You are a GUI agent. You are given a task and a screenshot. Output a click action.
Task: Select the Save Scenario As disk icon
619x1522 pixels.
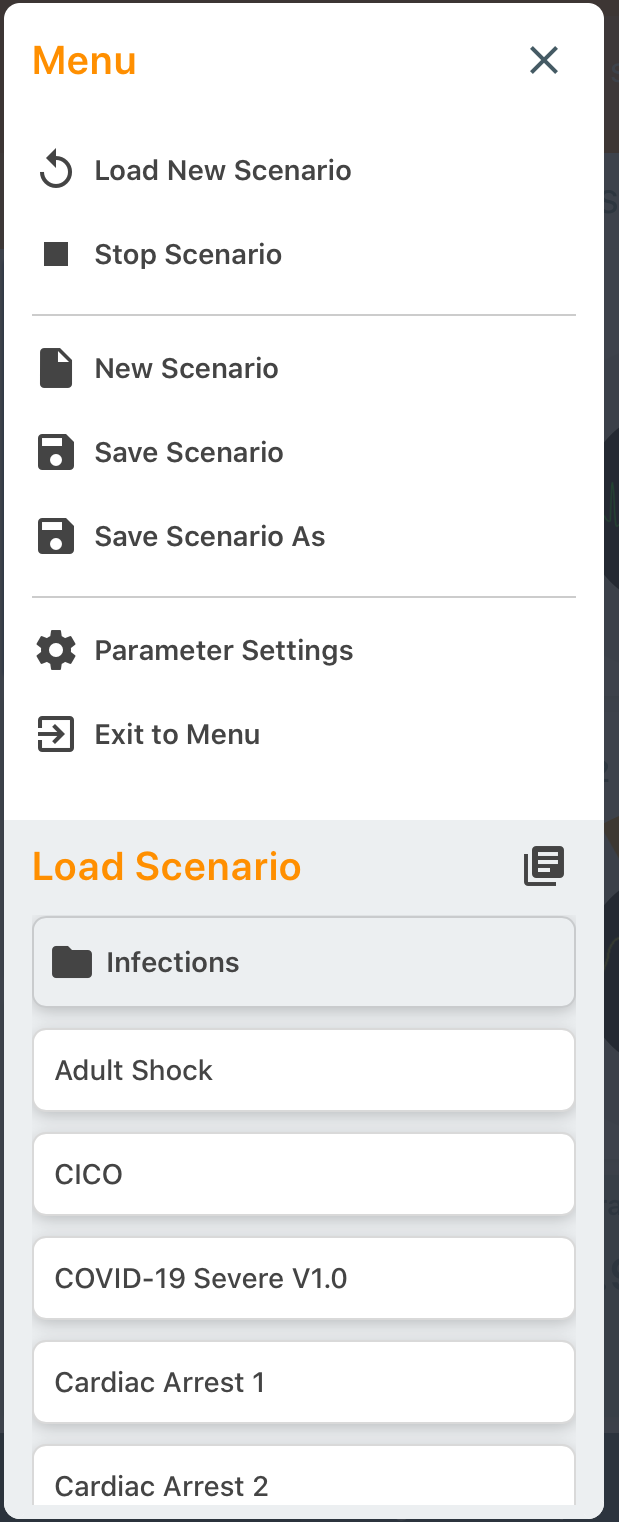point(57,536)
